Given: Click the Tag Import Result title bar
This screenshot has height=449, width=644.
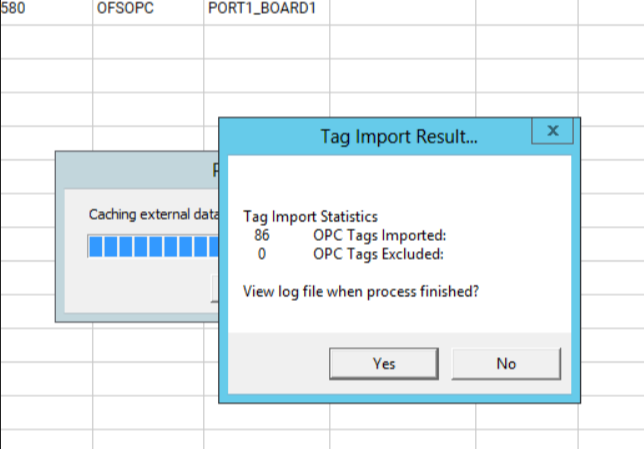Looking at the screenshot, I should (x=398, y=136).
